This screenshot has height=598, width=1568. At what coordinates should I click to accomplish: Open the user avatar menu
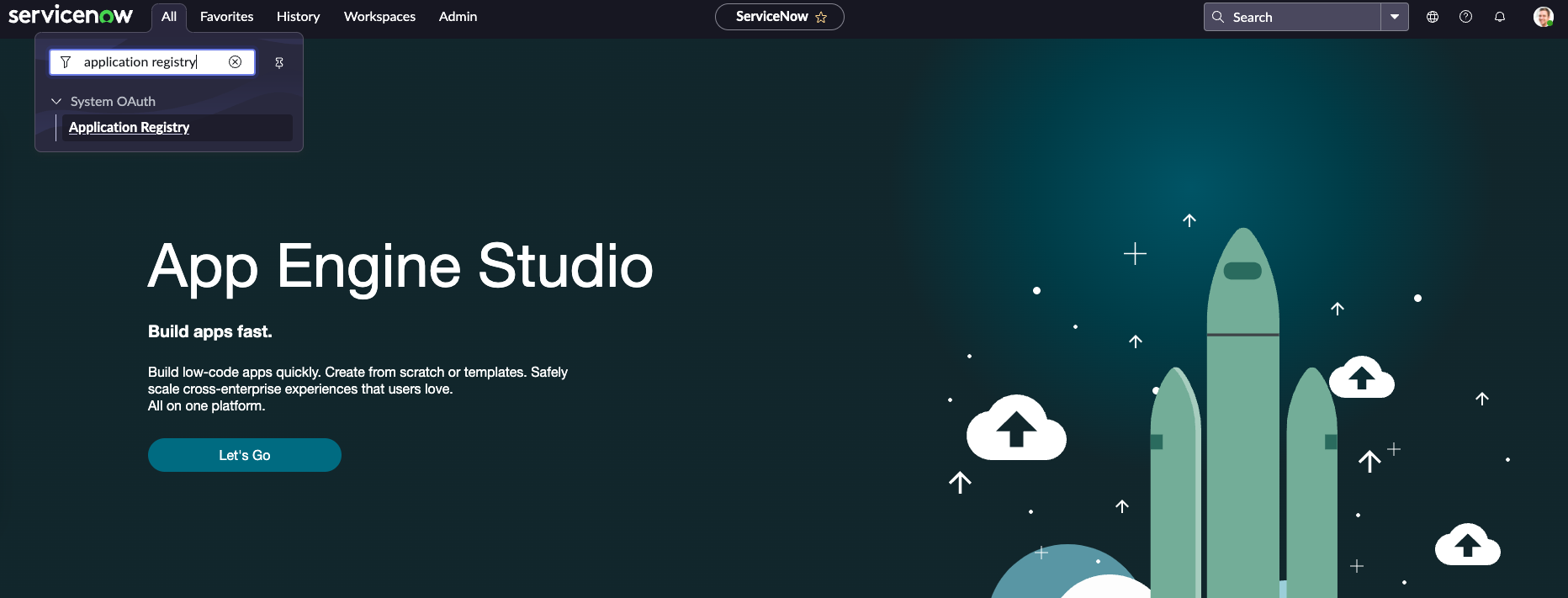coord(1543,17)
